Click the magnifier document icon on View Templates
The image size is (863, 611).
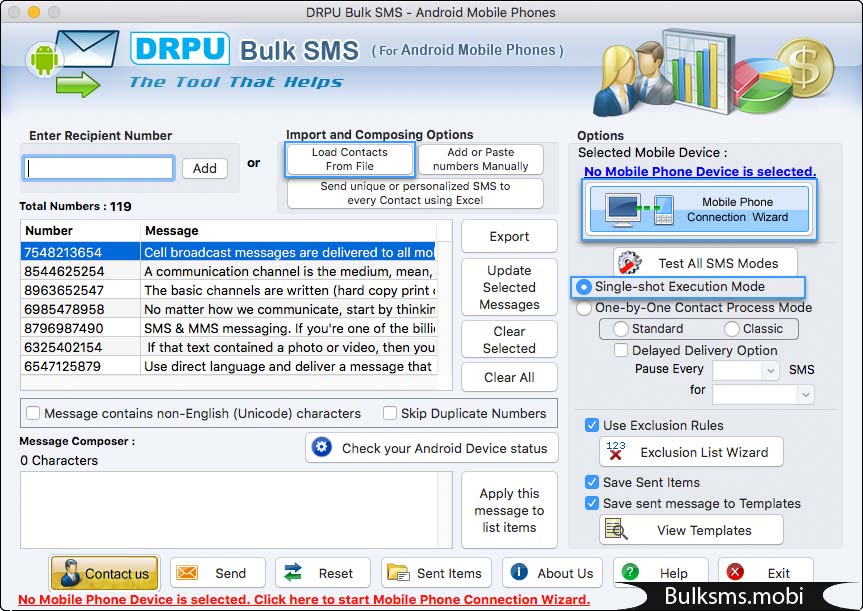click(x=616, y=530)
